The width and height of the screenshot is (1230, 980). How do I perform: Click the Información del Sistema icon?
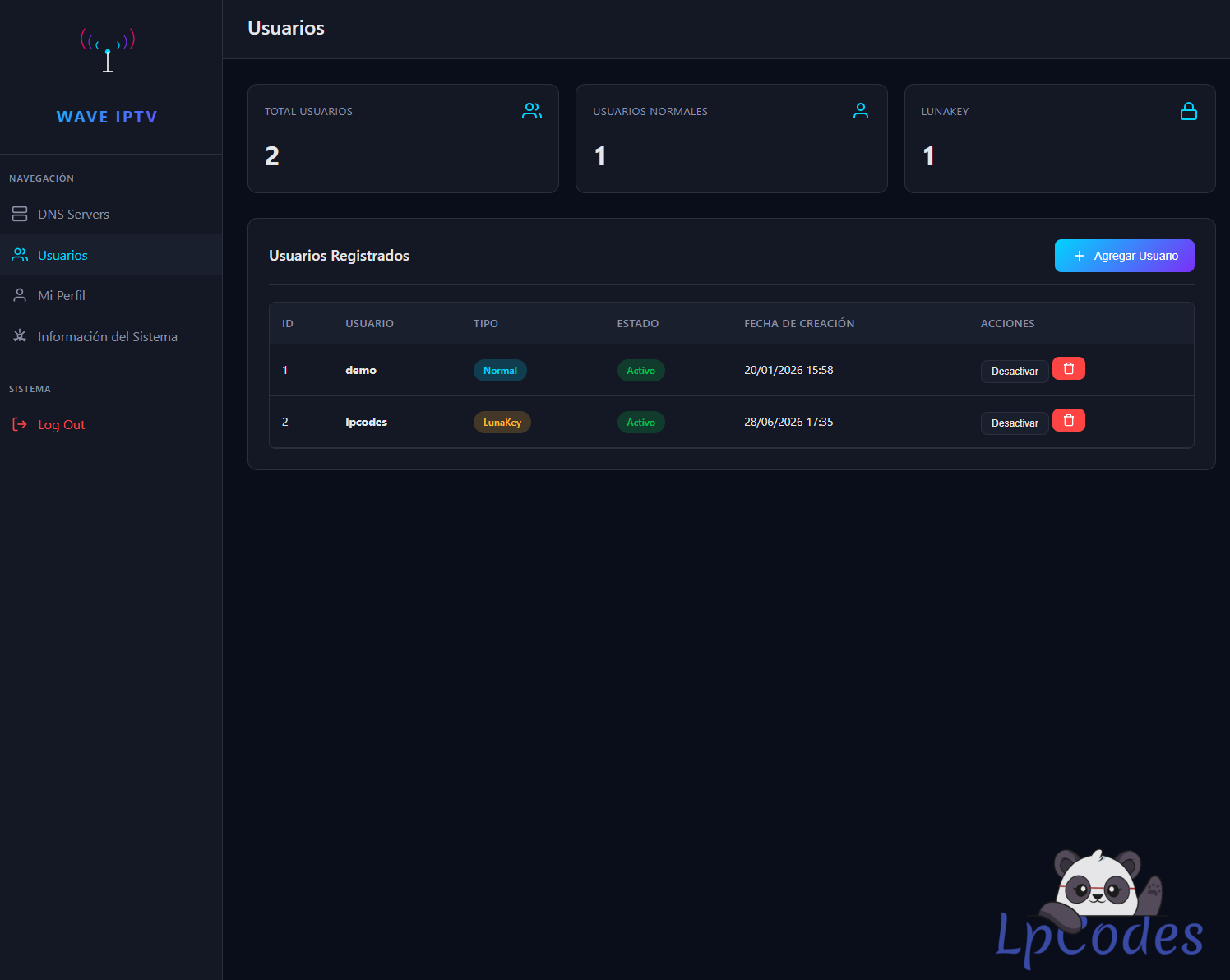coord(20,336)
